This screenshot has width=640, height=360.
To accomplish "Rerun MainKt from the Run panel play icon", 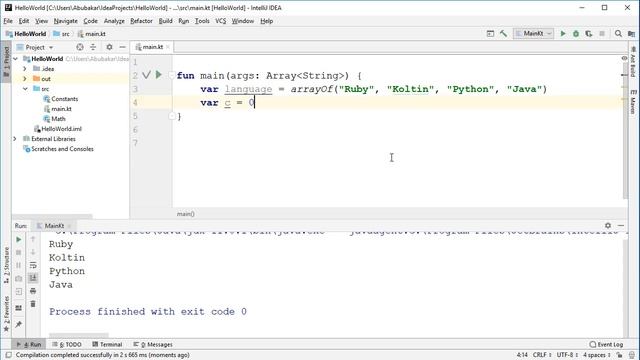I will click(x=18, y=240).
